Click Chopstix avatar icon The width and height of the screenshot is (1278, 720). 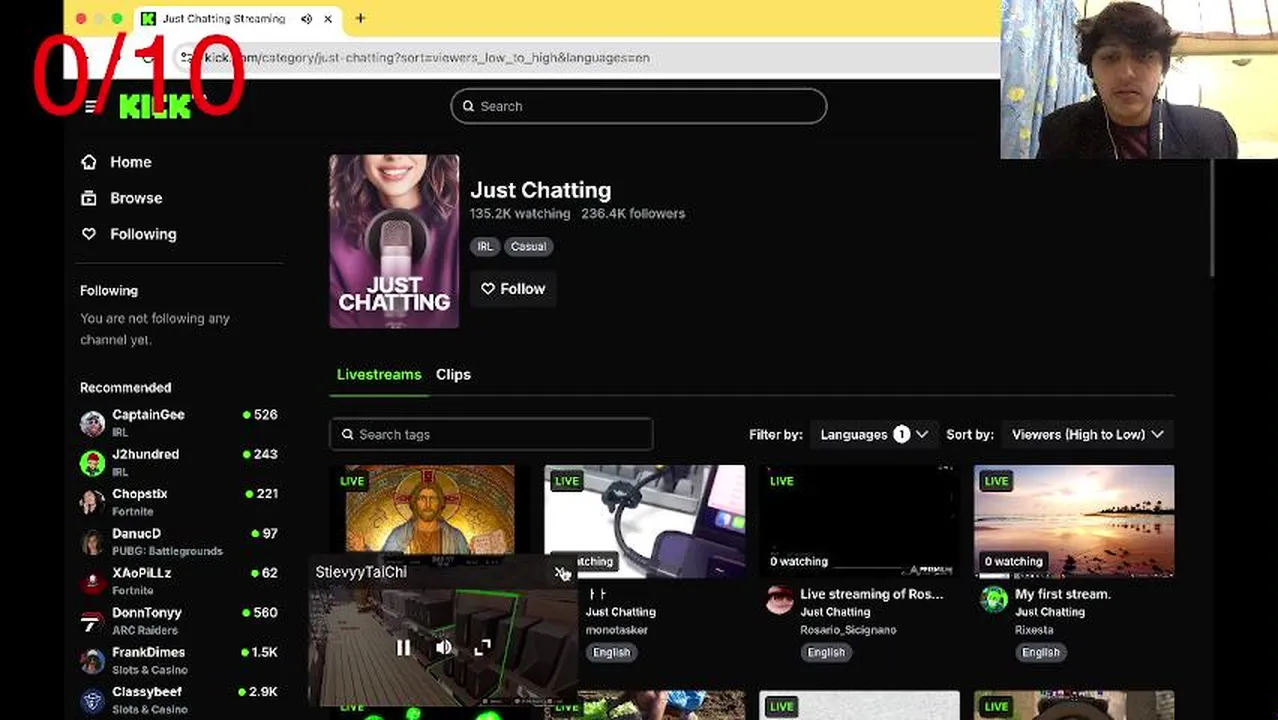(x=92, y=502)
